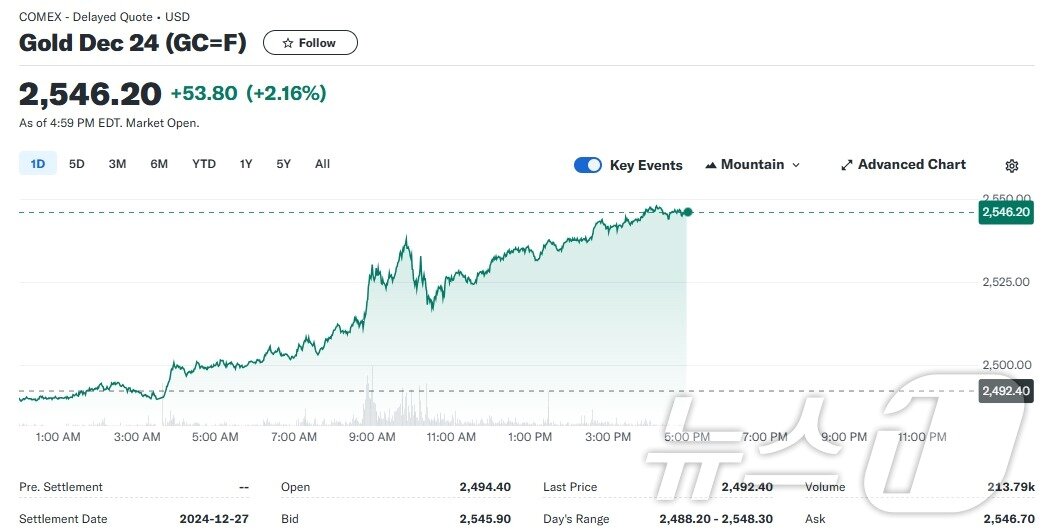Click the star icon on Follow
This screenshot has height=532, width=1044.
point(288,43)
